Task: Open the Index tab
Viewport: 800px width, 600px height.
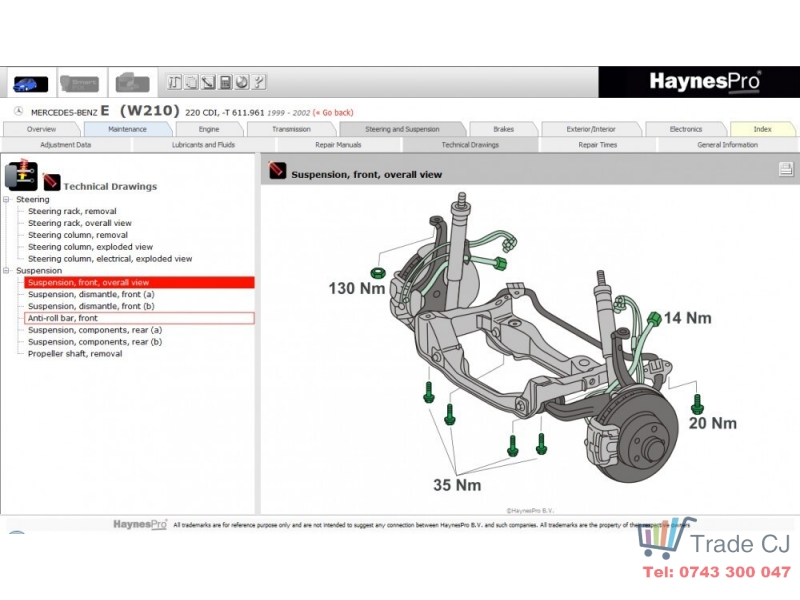Action: [762, 129]
